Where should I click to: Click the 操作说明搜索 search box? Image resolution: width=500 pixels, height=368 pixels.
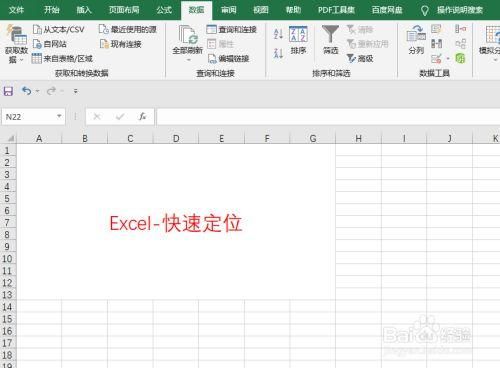[x=460, y=10]
